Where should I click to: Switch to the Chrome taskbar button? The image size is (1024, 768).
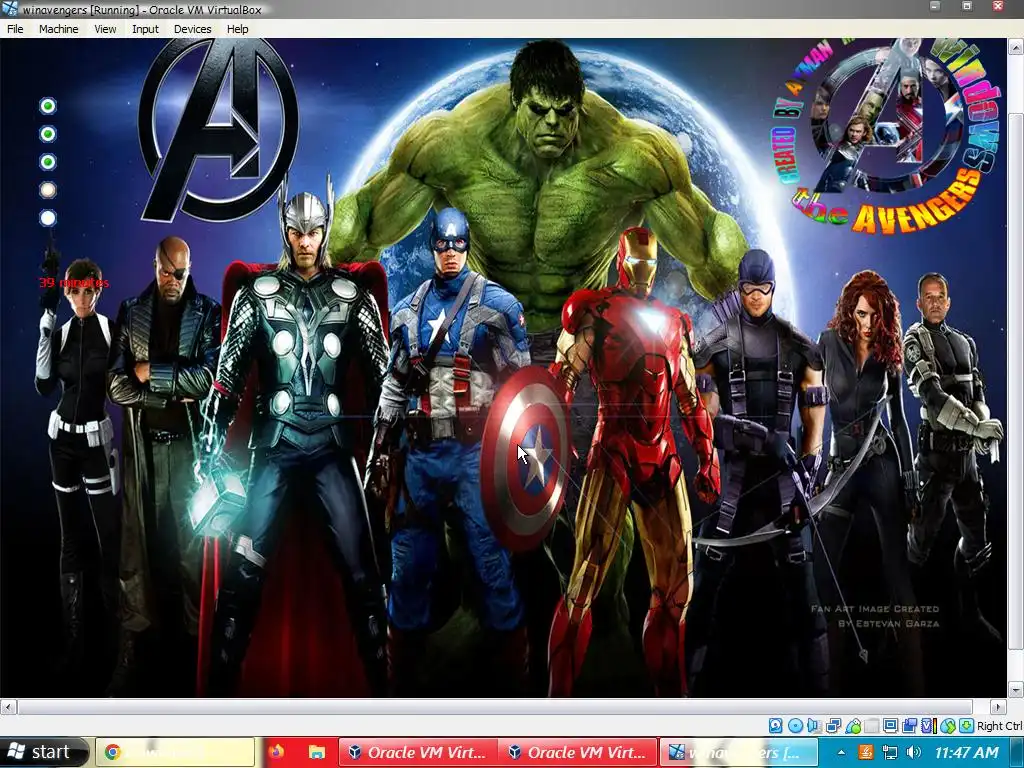point(175,752)
